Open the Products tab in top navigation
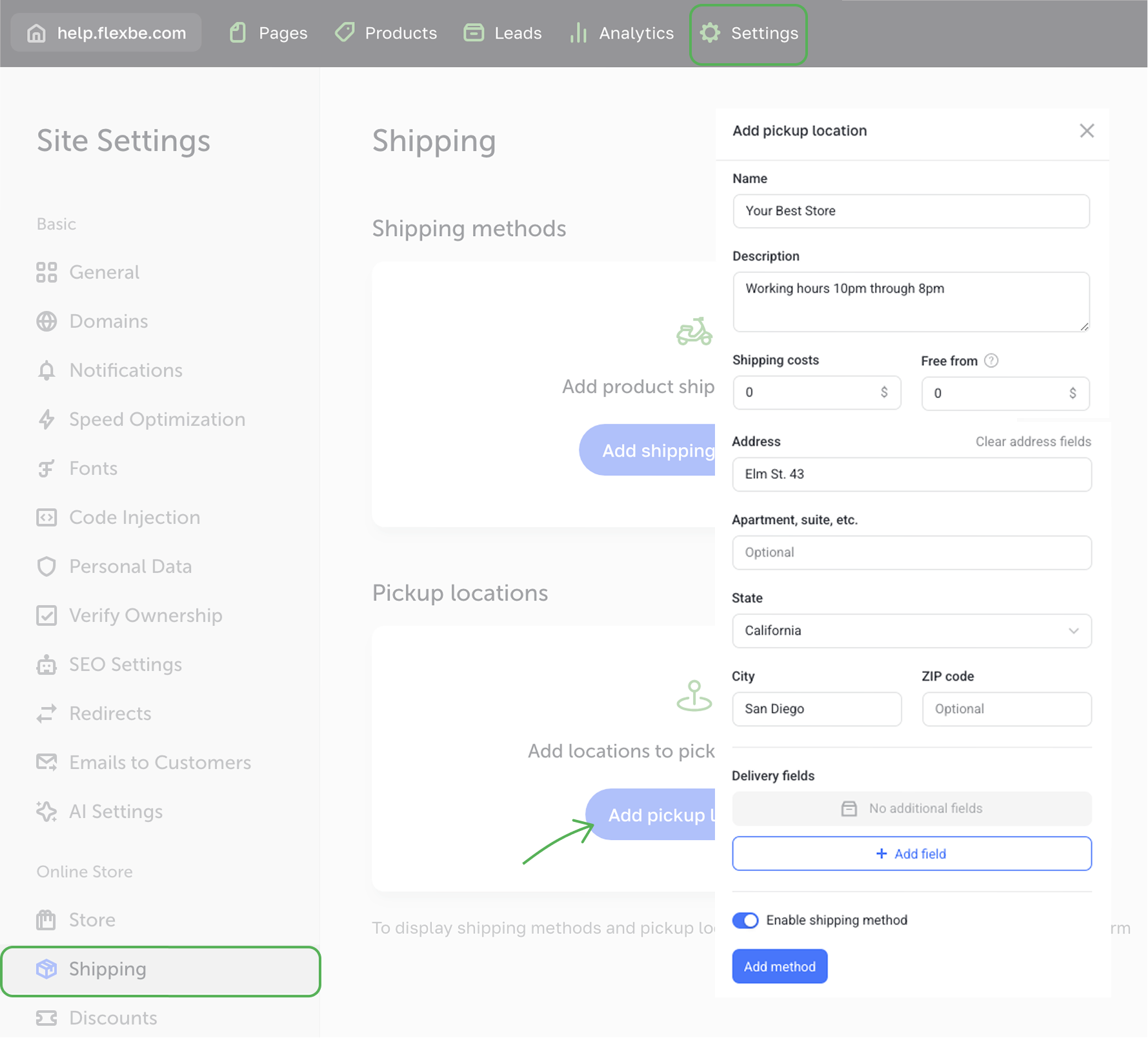Image resolution: width=1148 pixels, height=1038 pixels. pos(386,33)
